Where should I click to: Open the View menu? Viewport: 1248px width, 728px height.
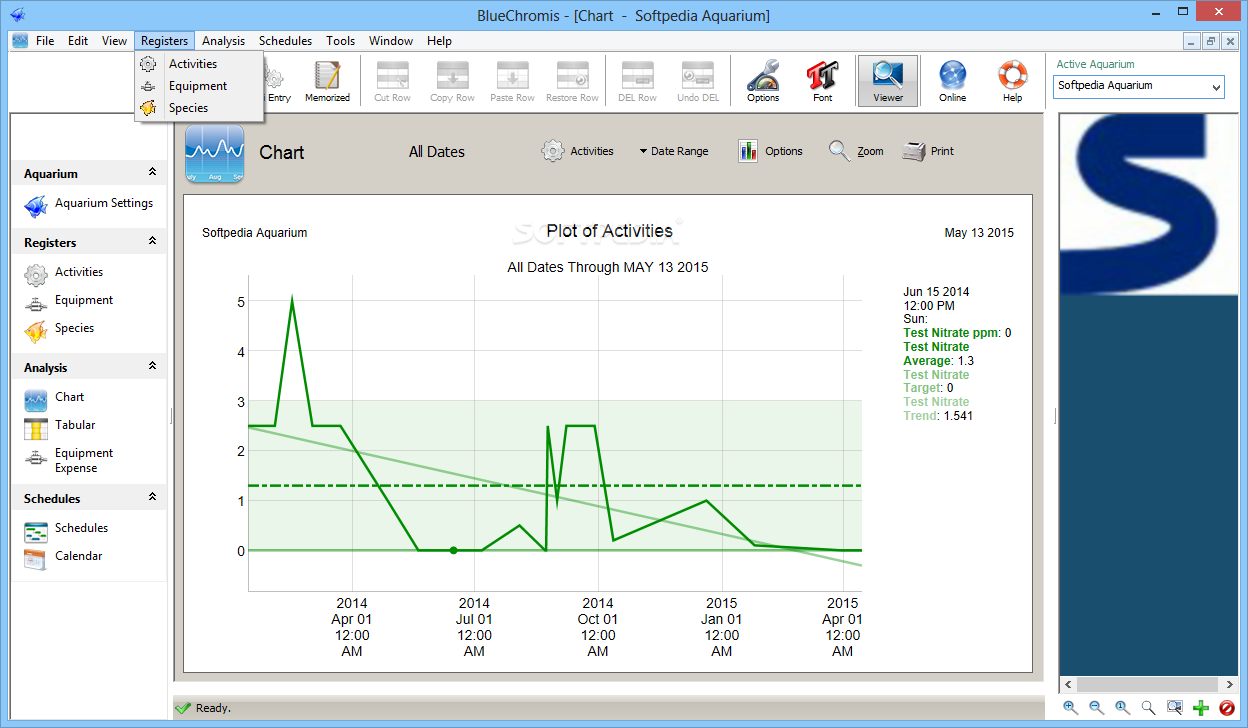(114, 41)
